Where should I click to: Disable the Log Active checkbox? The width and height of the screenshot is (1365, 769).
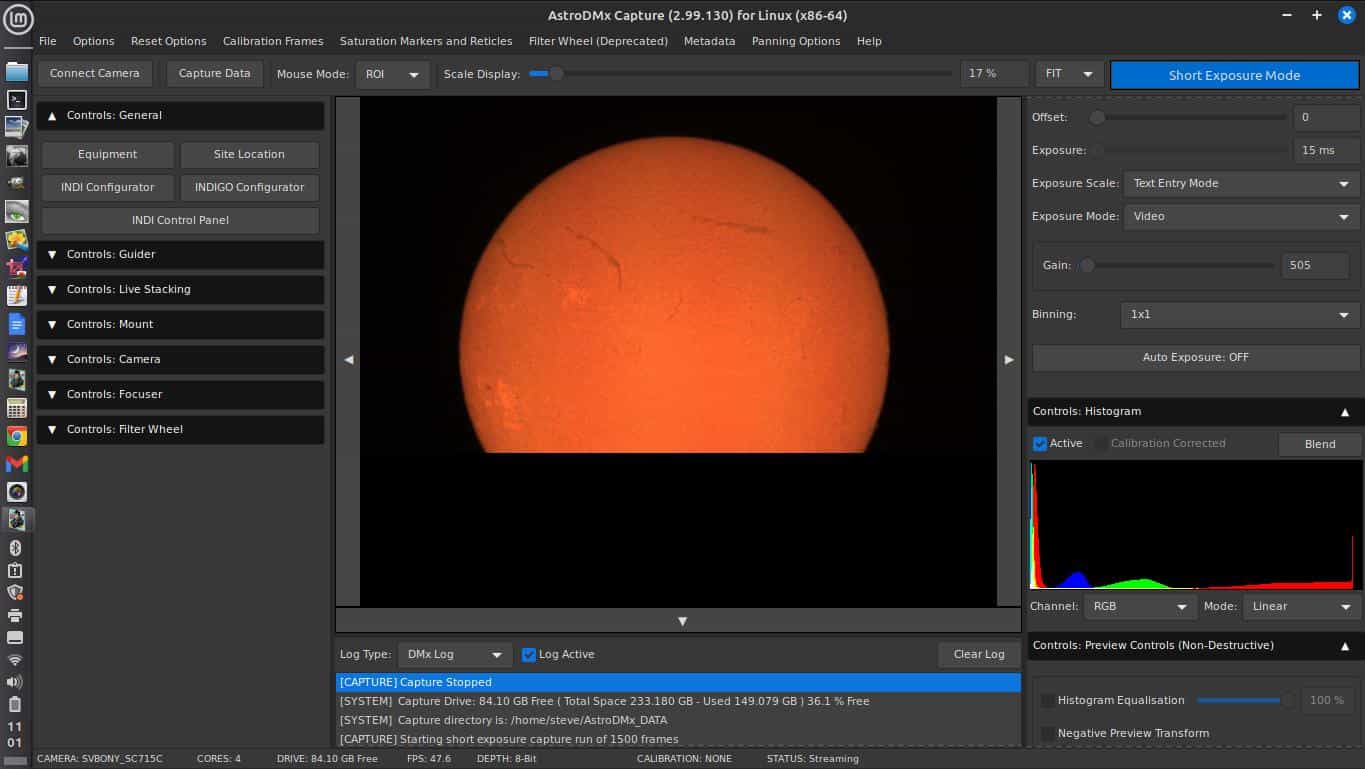coord(529,655)
